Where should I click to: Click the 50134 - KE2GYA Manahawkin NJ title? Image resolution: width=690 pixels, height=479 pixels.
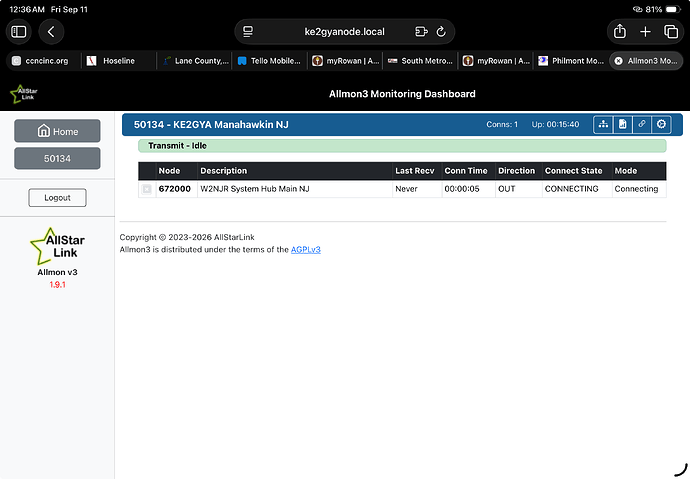point(211,124)
